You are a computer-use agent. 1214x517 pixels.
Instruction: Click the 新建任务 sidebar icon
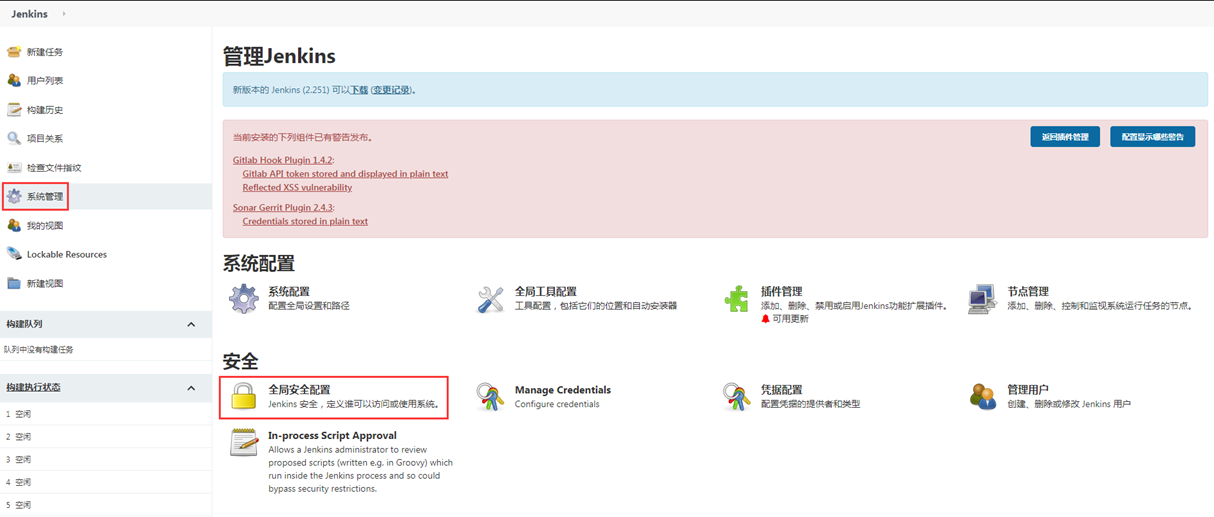[x=14, y=52]
